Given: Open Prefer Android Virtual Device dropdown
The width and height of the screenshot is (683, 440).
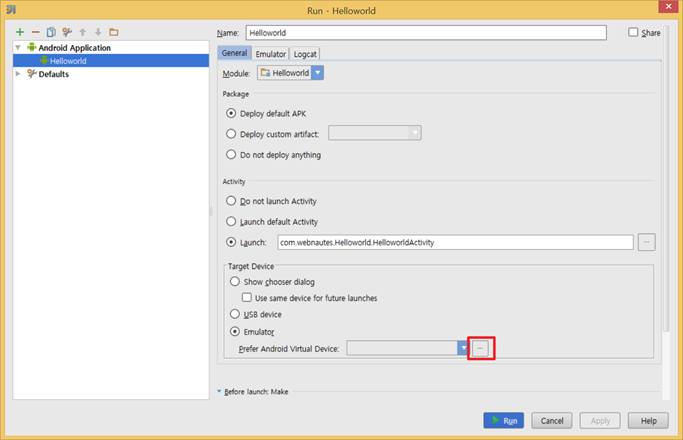Looking at the screenshot, I should pos(407,348).
